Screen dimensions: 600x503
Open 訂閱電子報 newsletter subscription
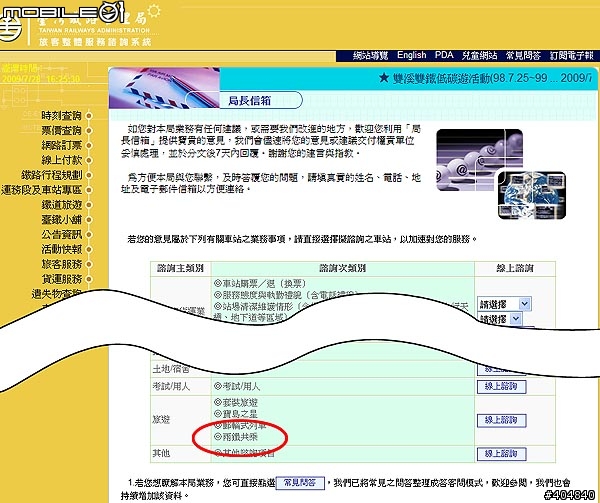(x=572, y=56)
